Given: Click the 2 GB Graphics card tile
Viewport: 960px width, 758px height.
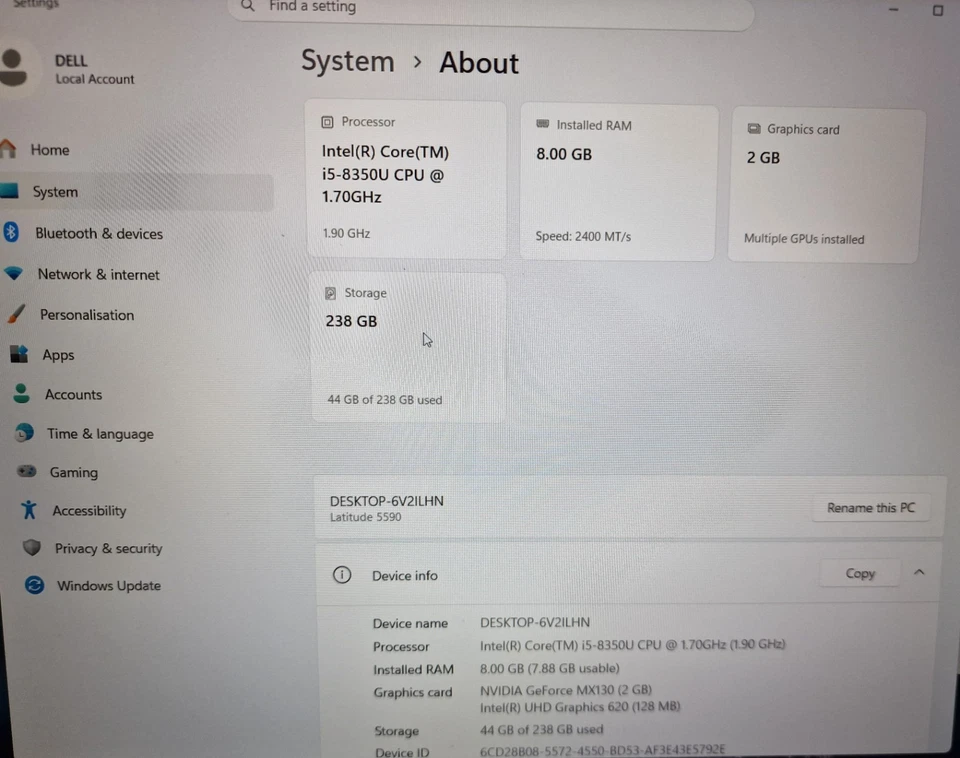Looking at the screenshot, I should pos(826,186).
